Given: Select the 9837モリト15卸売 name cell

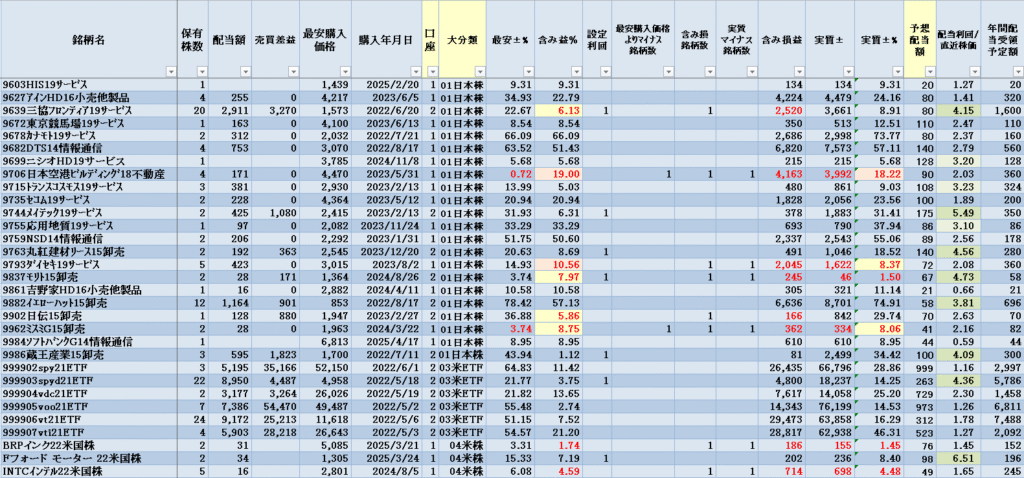Looking at the screenshot, I should click(89, 277).
